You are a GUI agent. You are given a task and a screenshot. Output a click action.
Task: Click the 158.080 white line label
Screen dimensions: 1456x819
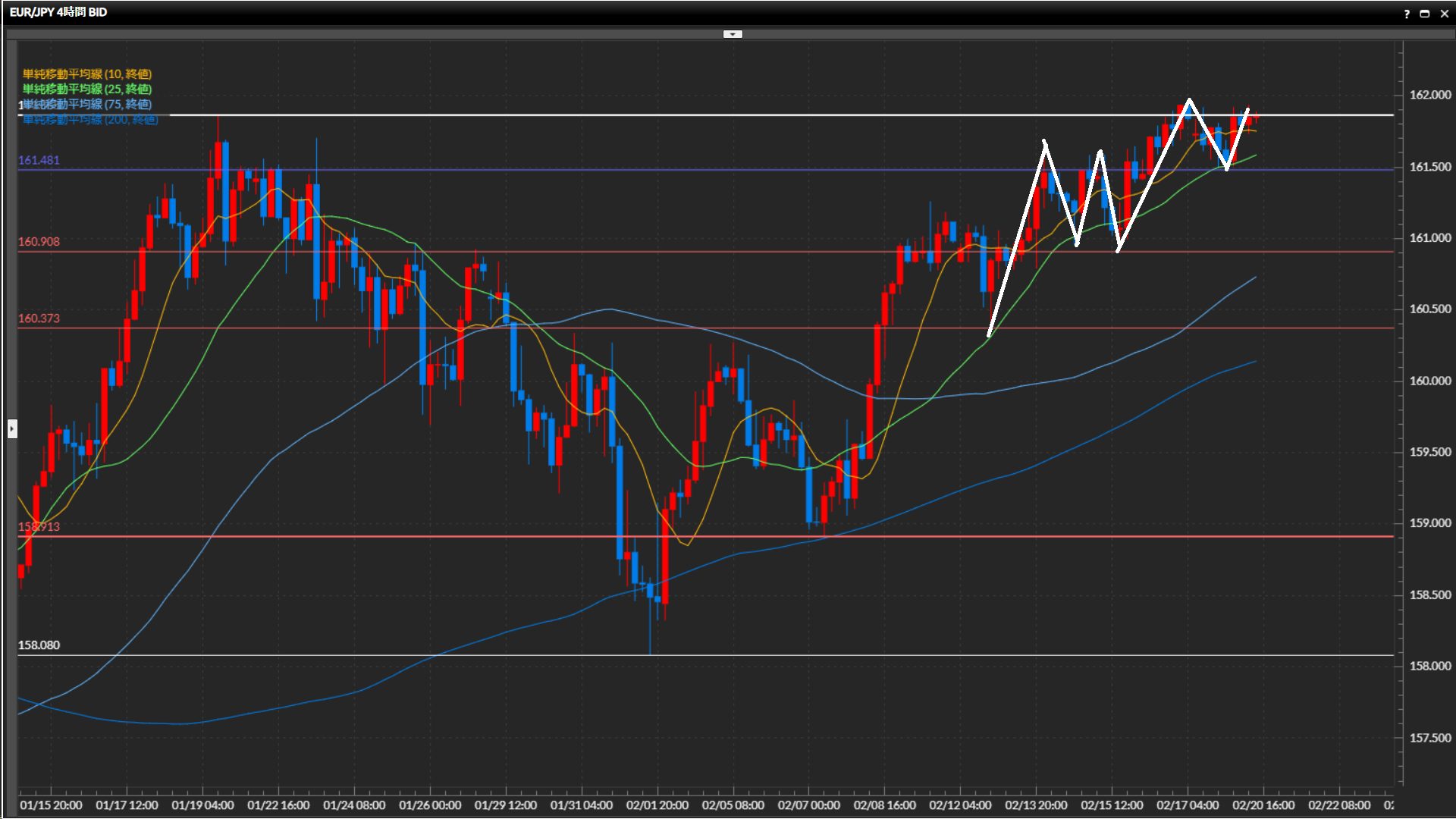[x=39, y=645]
